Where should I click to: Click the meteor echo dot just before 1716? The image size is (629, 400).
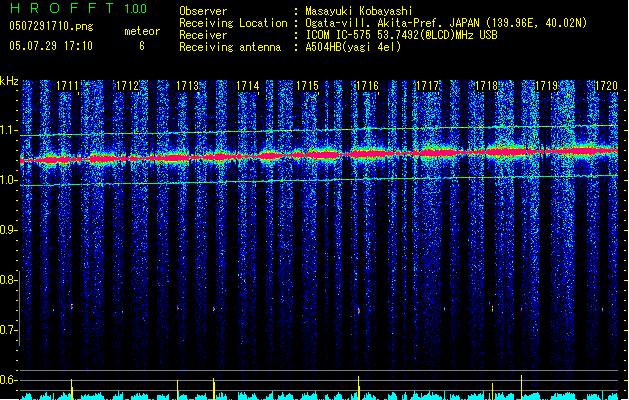pos(359,310)
